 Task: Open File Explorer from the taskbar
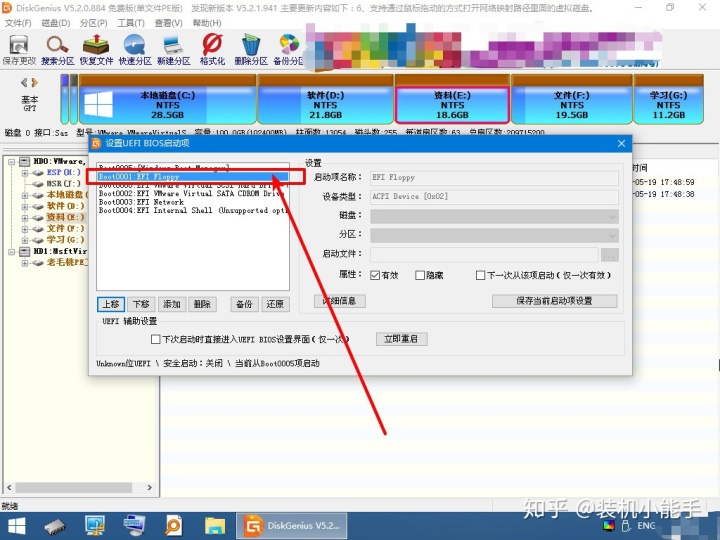click(214, 526)
